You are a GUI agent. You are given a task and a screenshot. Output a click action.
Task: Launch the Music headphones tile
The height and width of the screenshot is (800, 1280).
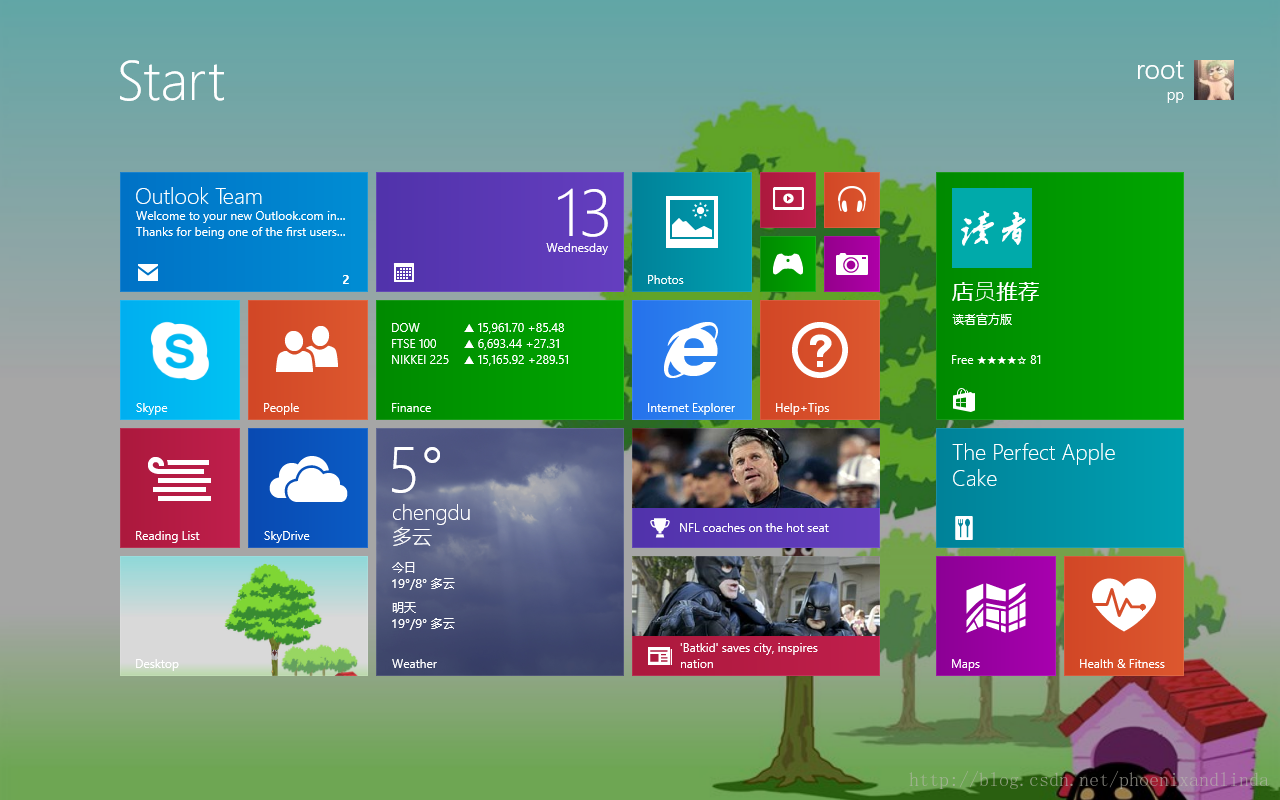coord(852,200)
